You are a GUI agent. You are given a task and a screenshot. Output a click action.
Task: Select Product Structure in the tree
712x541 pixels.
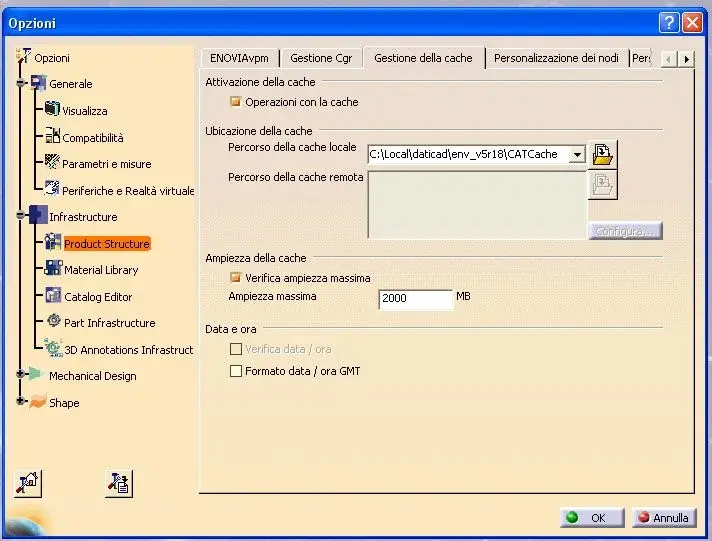[x=107, y=243]
